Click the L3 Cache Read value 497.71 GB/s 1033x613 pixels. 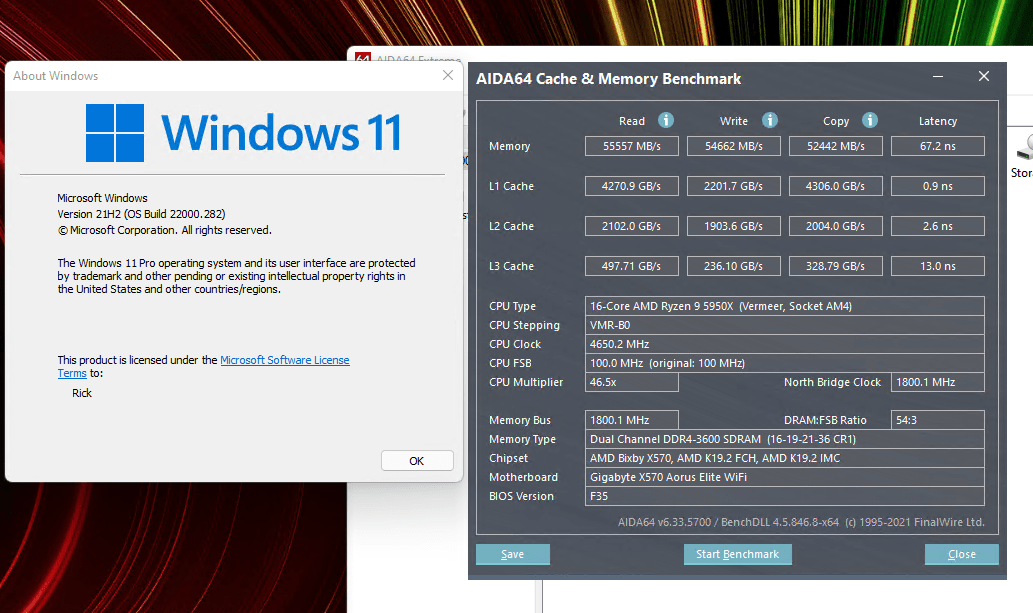click(632, 266)
